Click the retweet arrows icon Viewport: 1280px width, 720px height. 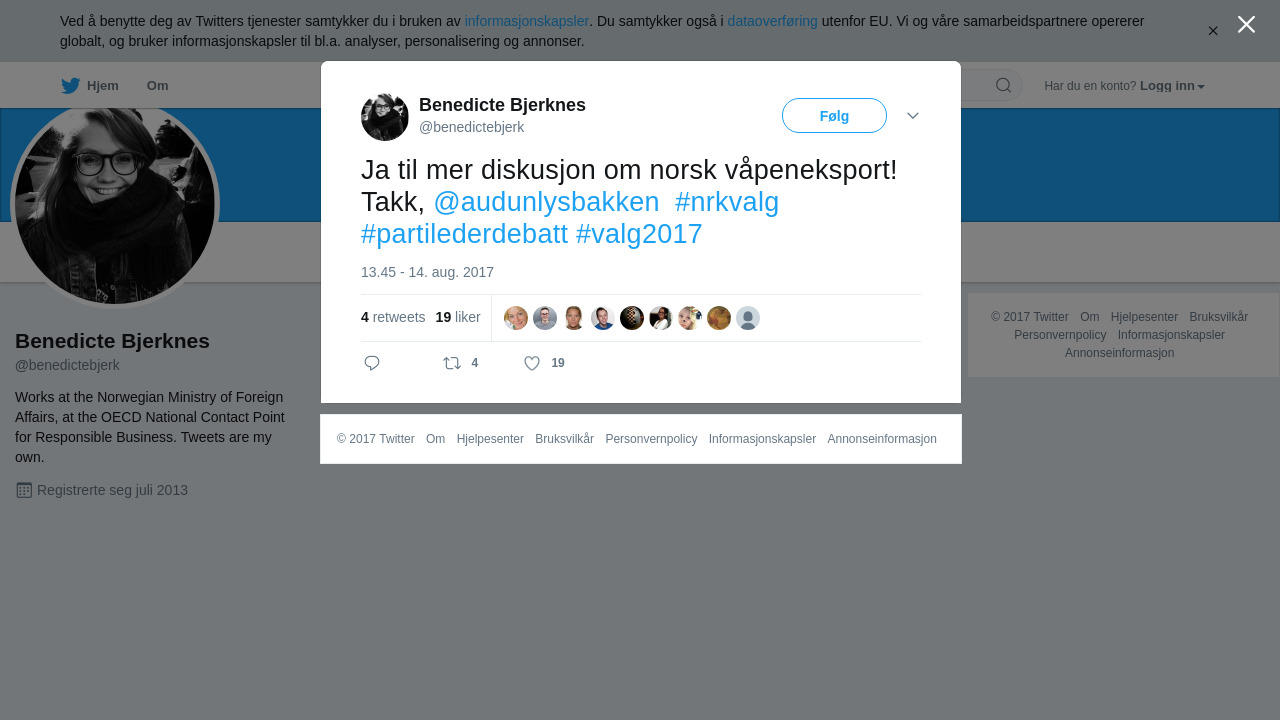[452, 363]
